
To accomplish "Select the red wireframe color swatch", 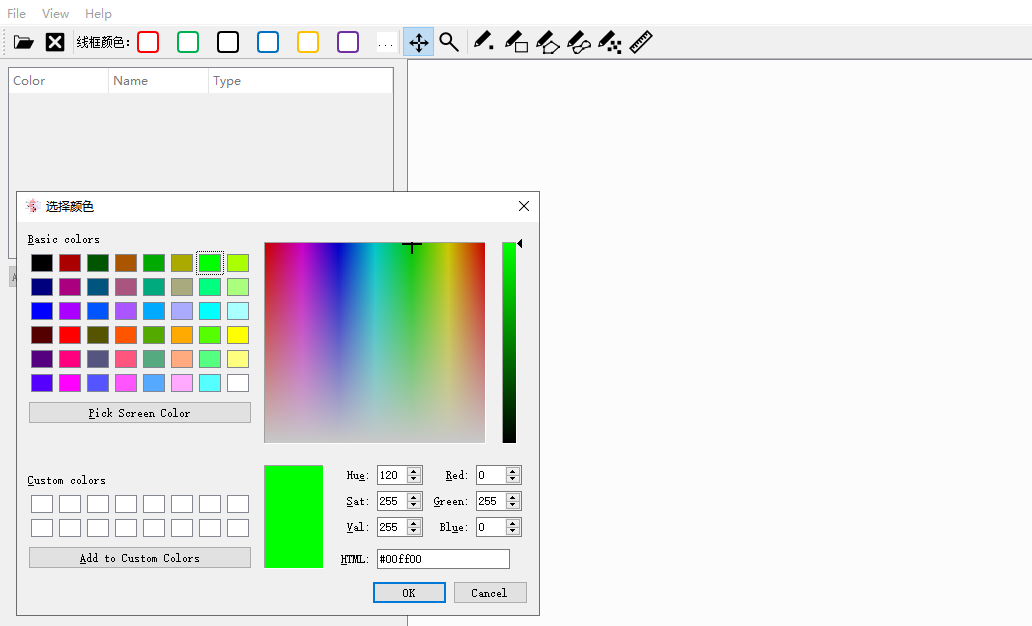I will click(x=148, y=42).
